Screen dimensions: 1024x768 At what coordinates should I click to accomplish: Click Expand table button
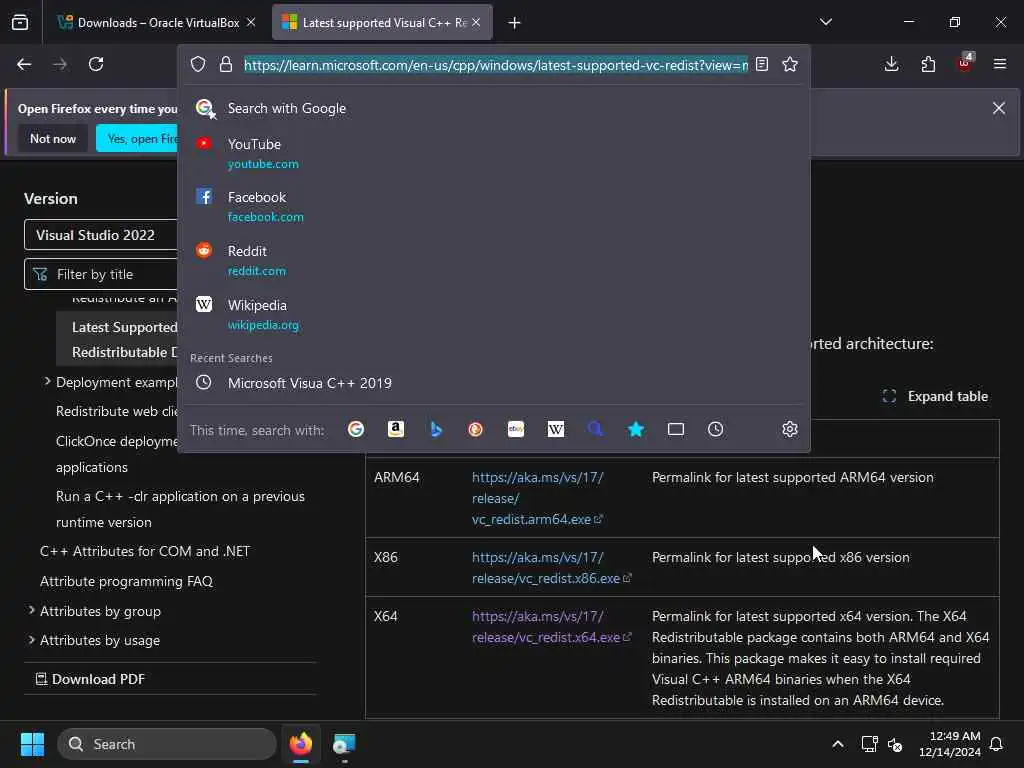point(935,396)
